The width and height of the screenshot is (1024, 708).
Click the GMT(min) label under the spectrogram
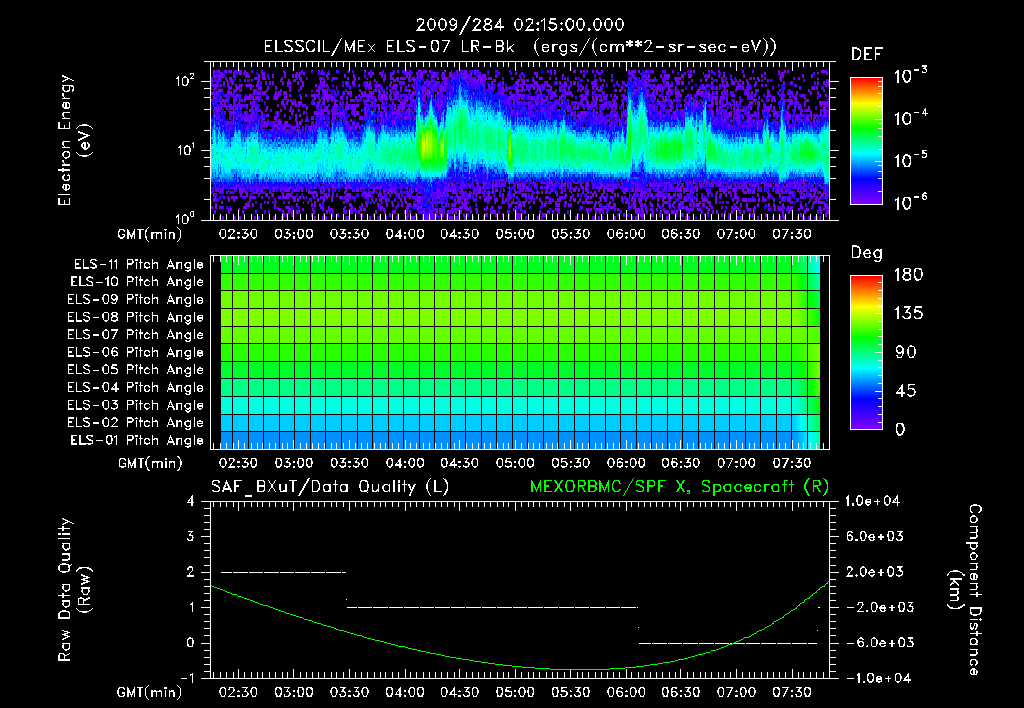[x=150, y=234]
